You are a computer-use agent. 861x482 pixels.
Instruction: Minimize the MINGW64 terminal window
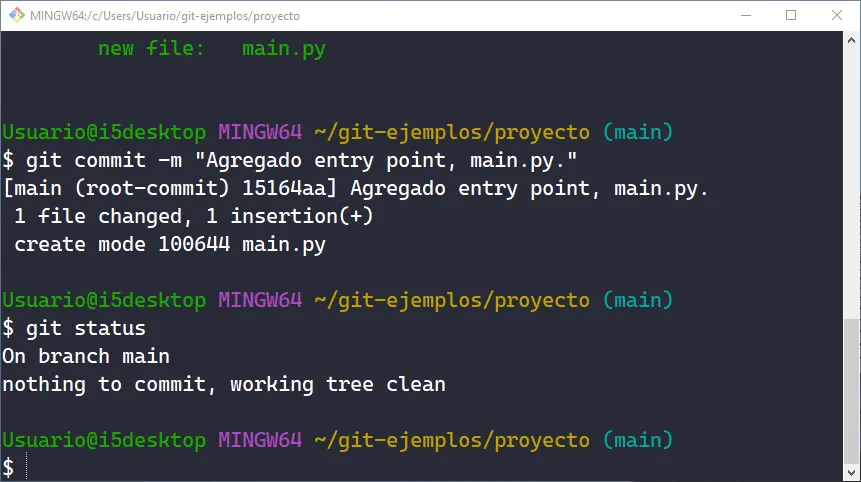(x=745, y=16)
